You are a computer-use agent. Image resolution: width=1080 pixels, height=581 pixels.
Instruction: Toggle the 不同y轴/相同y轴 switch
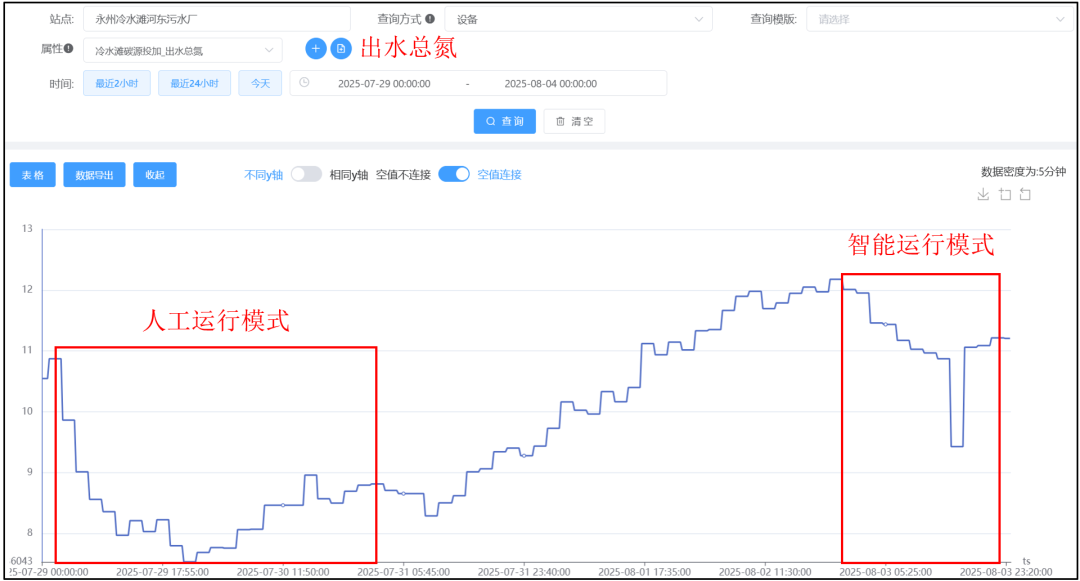[x=306, y=174]
